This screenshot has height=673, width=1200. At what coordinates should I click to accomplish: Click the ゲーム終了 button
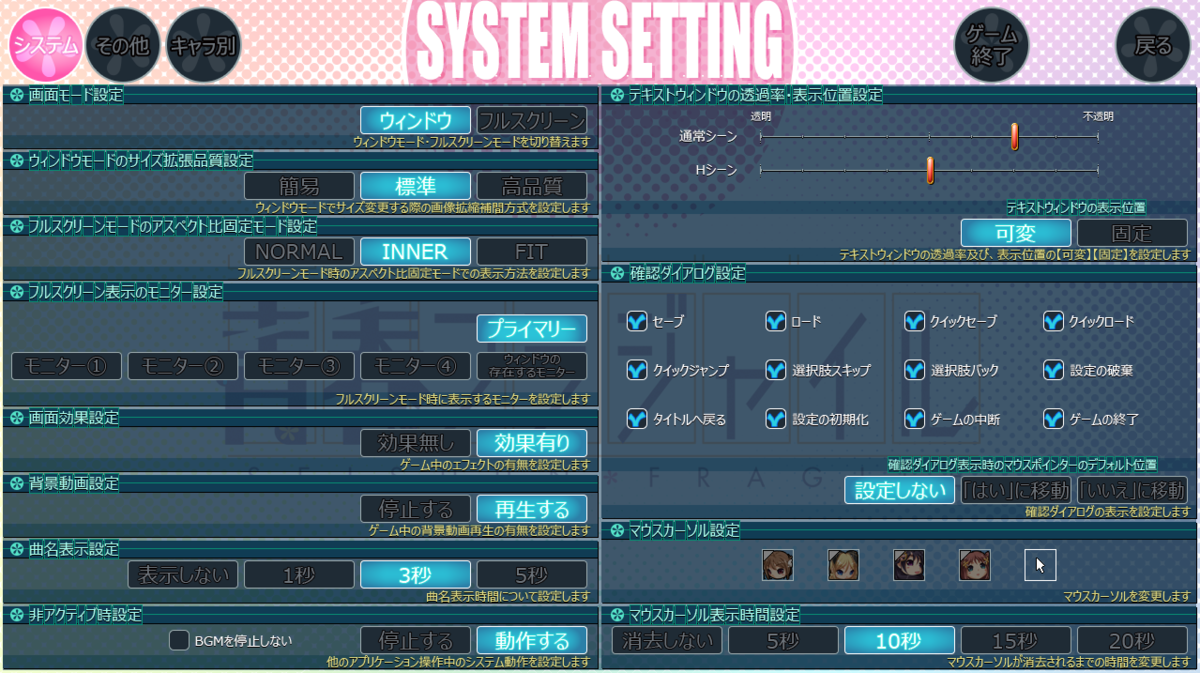(991, 45)
